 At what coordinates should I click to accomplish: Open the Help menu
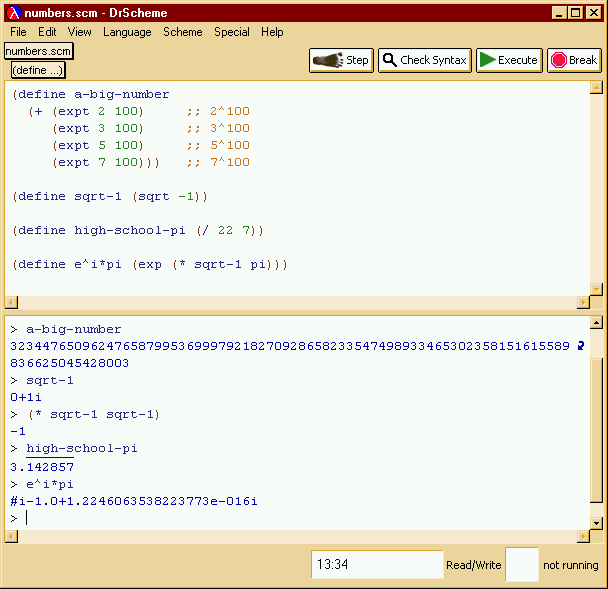(272, 32)
